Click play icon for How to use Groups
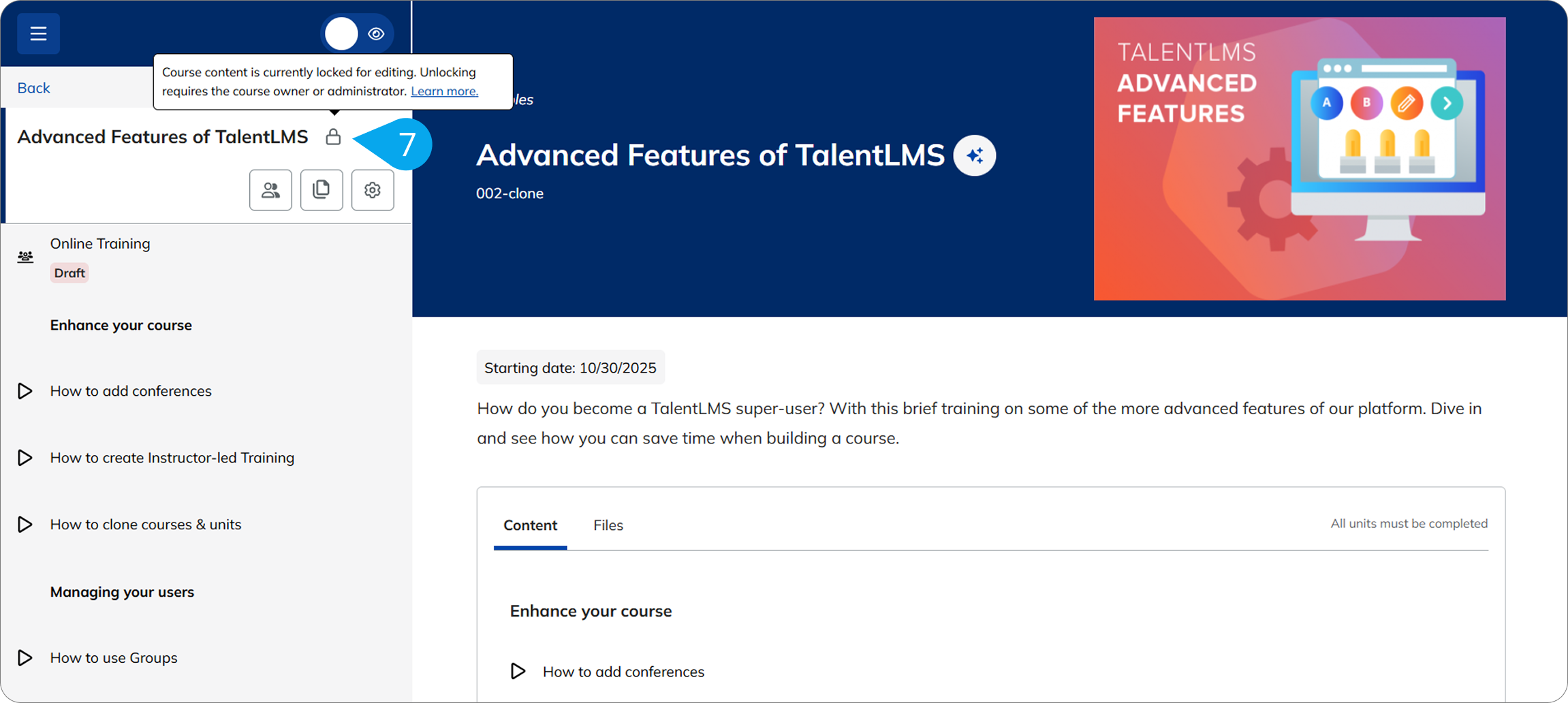The height and width of the screenshot is (703, 1568). (x=25, y=657)
